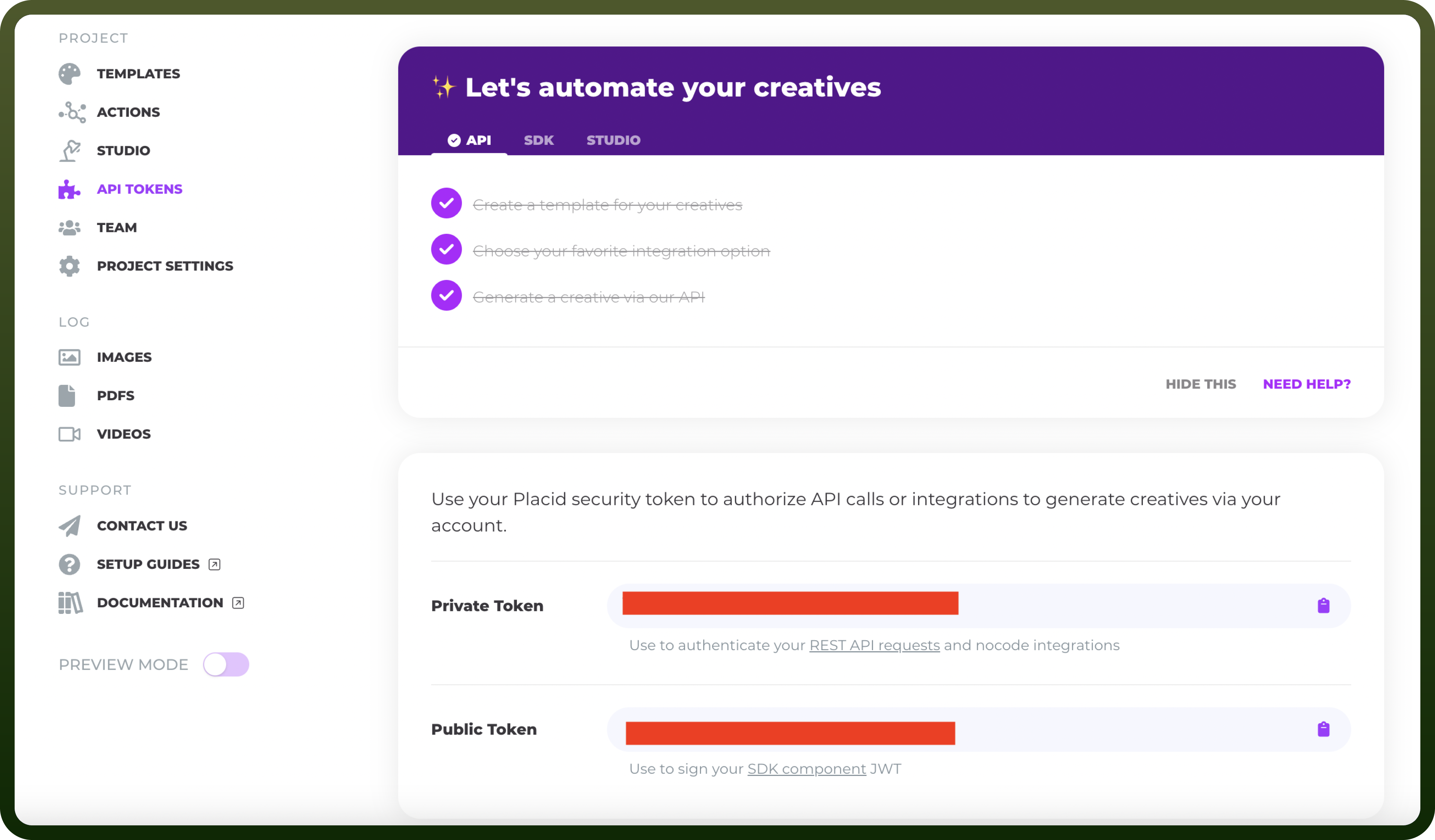Image resolution: width=1435 pixels, height=840 pixels.
Task: Copy Public Token with clipboard icon
Action: coord(1323,729)
